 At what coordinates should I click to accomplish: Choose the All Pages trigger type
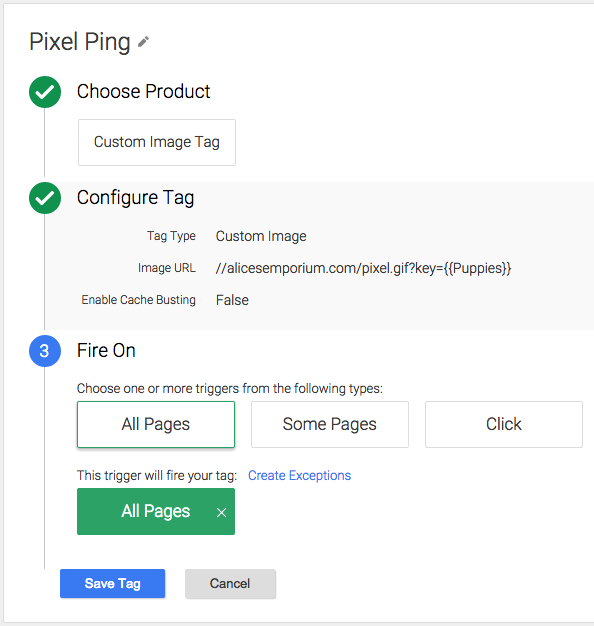click(156, 424)
